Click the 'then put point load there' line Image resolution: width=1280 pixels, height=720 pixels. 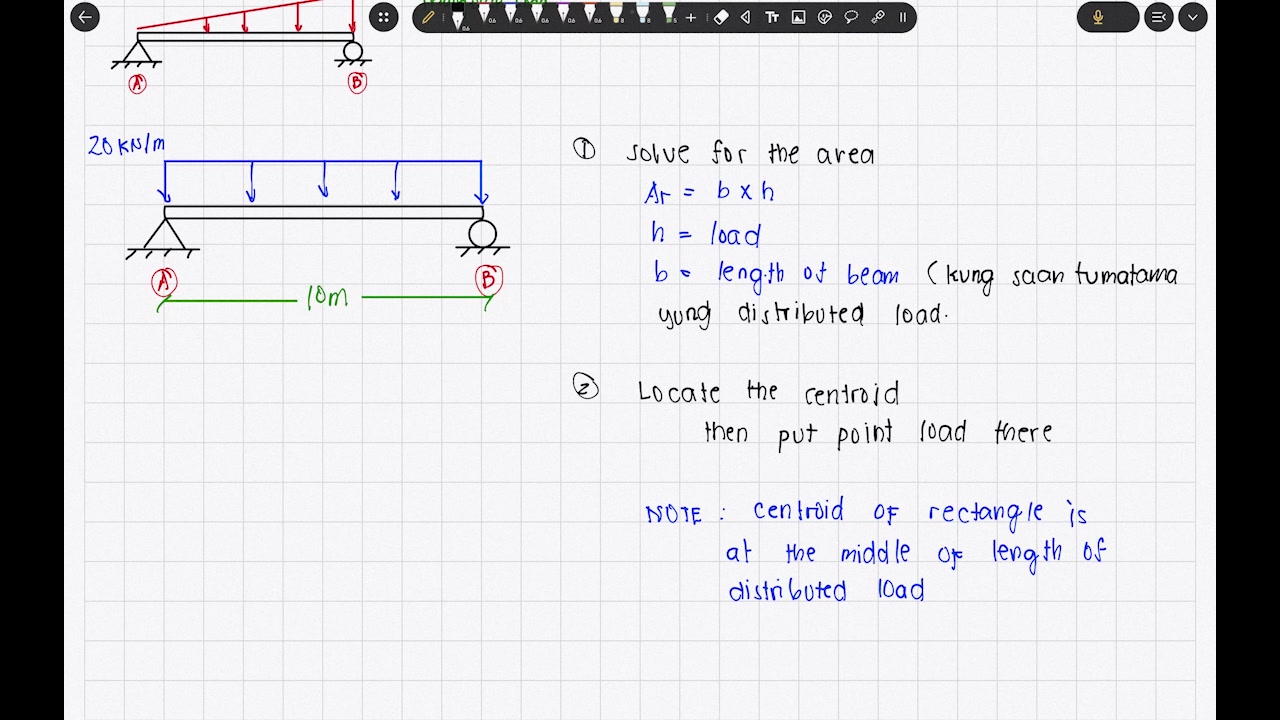pos(878,433)
